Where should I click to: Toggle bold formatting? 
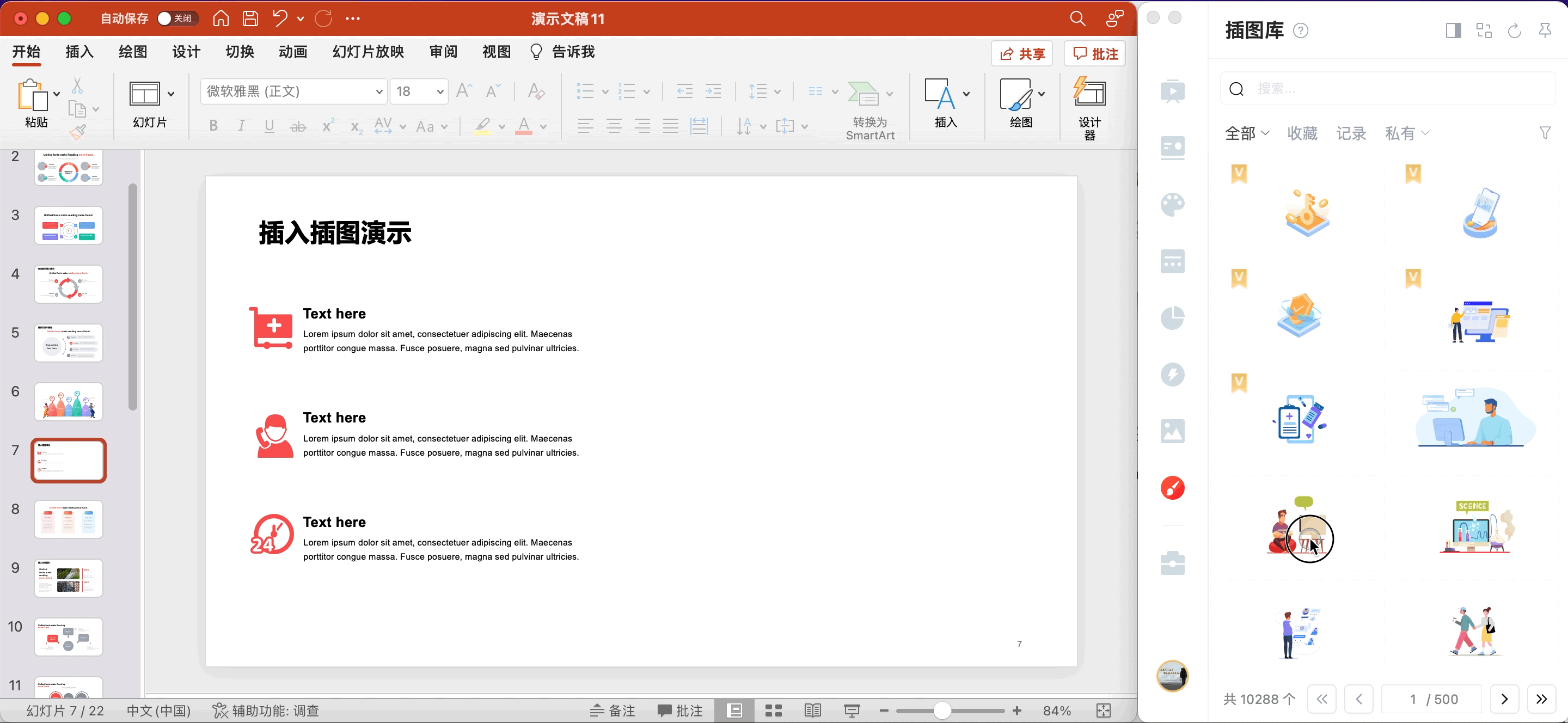click(213, 126)
